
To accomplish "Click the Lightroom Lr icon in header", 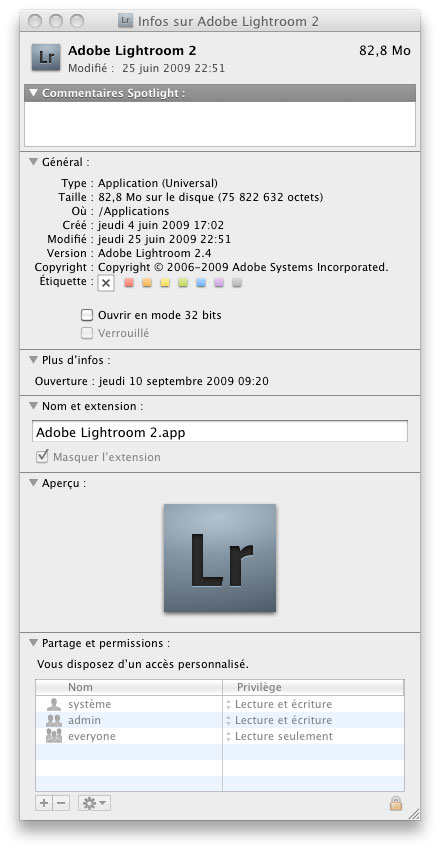I will tap(46, 57).
